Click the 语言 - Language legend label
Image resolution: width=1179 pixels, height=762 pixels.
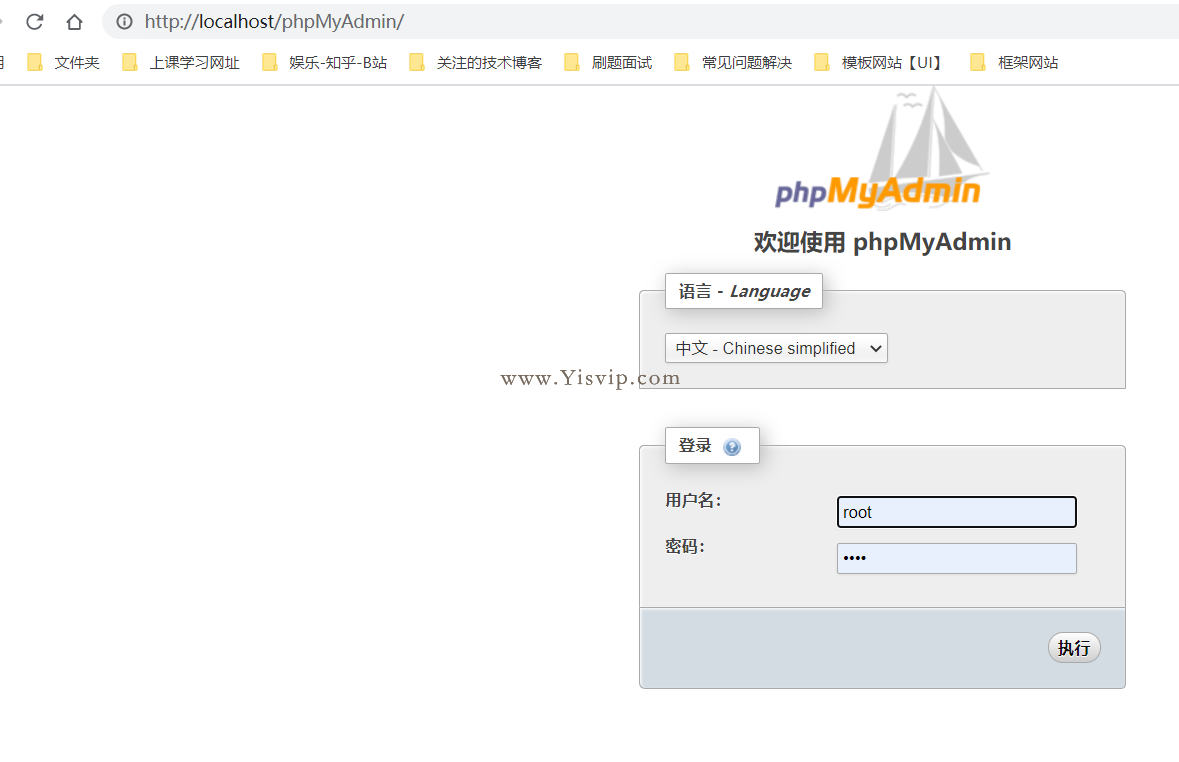pos(744,291)
